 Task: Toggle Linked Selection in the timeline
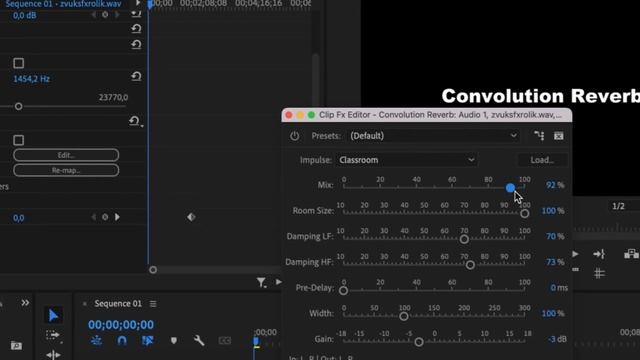pos(148,340)
